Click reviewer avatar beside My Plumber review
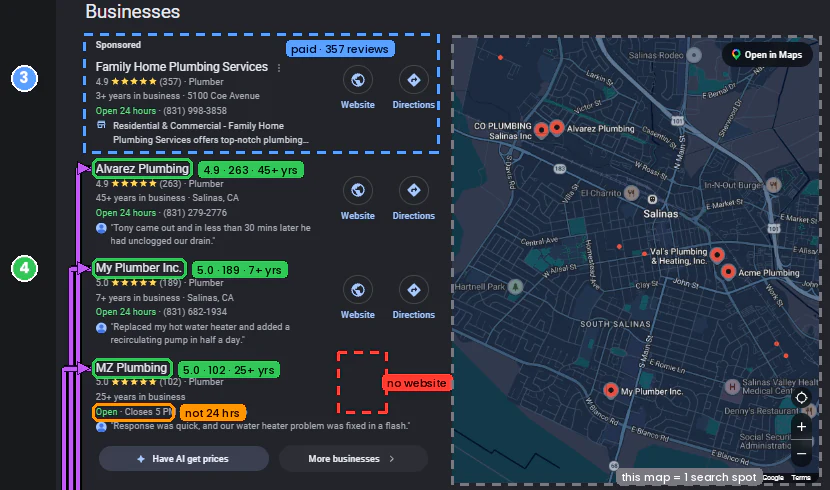The image size is (830, 490). pos(101,328)
